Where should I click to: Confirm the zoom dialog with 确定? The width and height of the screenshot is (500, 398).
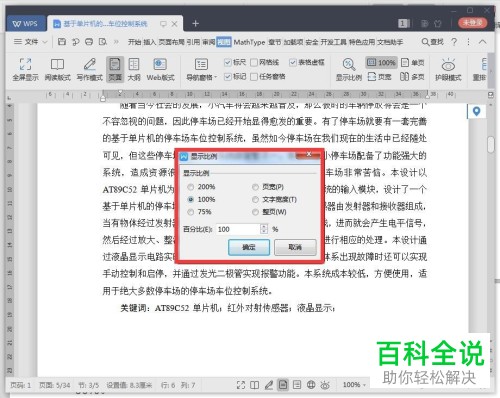pyautogui.click(x=249, y=247)
